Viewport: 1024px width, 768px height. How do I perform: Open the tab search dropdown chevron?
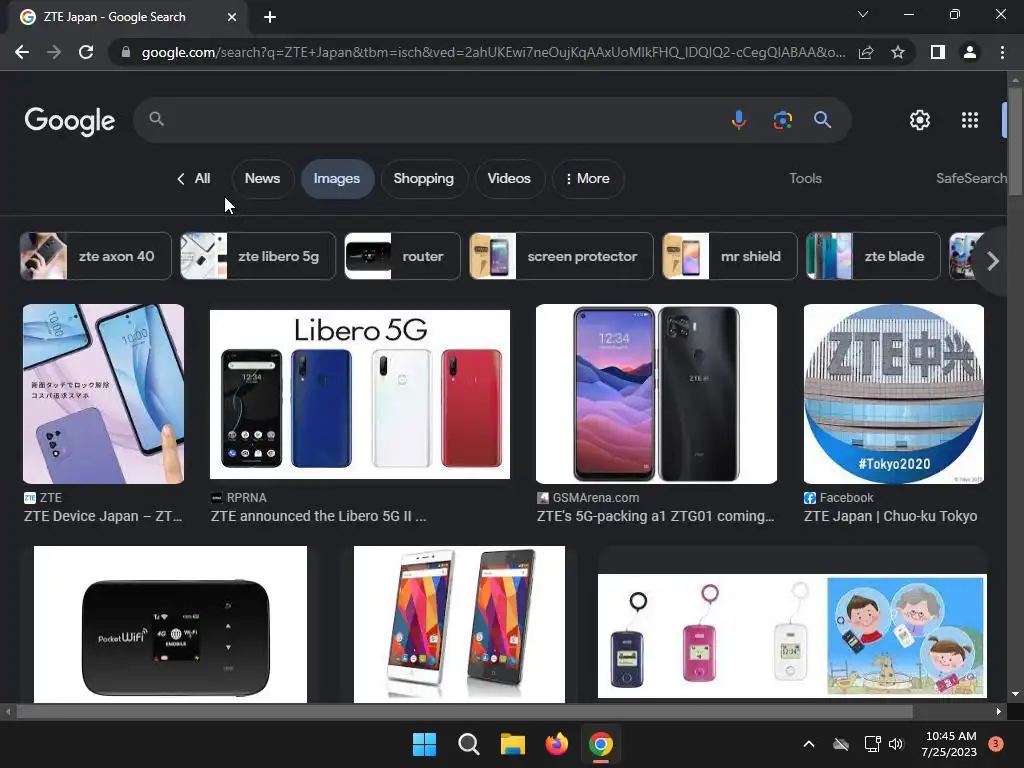863,14
